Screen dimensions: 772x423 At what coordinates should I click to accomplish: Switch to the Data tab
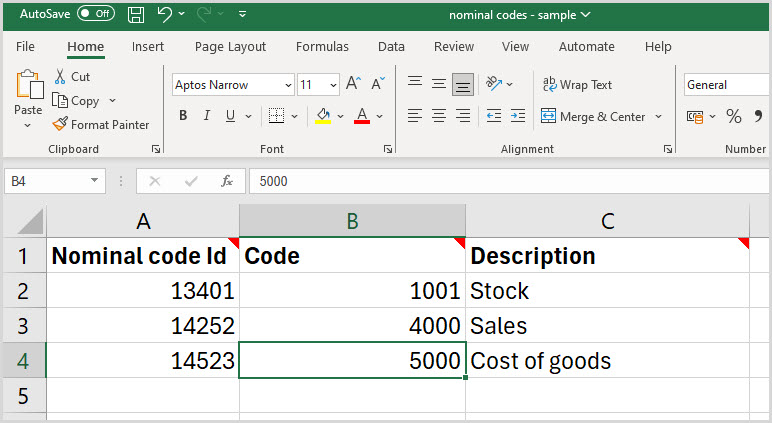click(391, 46)
